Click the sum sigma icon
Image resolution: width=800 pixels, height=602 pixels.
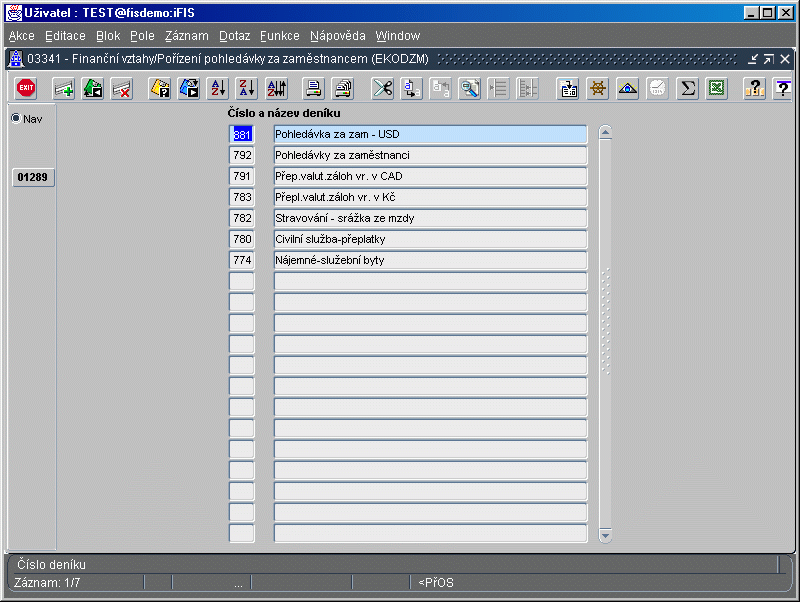pos(687,89)
